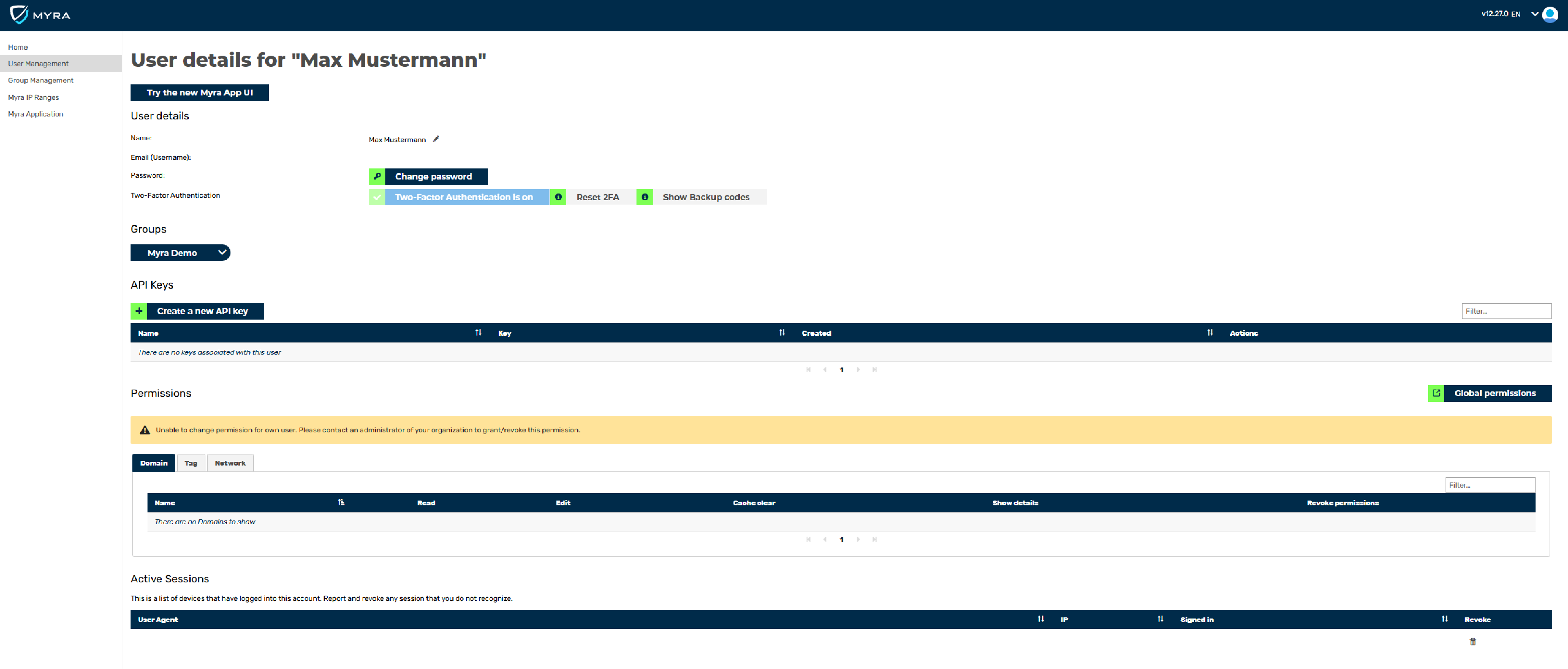1568x669 pixels.
Task: Click 'There are no keys associated with this user'
Action: 209,352
